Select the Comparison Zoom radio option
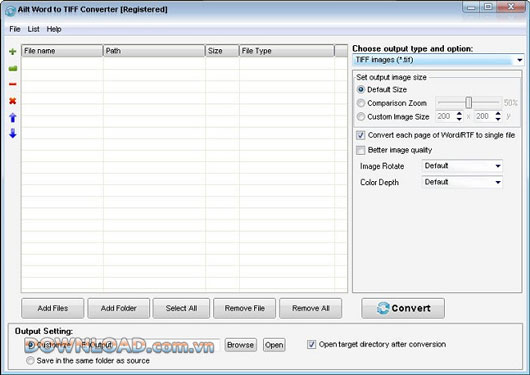This screenshot has width=530, height=375. [361, 103]
